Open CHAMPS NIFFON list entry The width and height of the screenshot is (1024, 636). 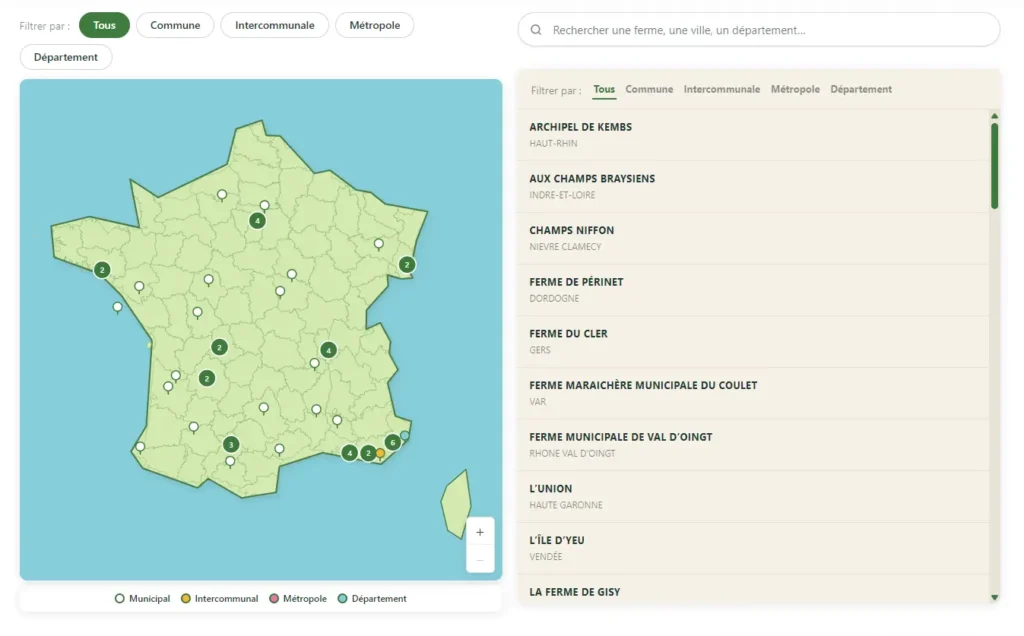tap(754, 238)
